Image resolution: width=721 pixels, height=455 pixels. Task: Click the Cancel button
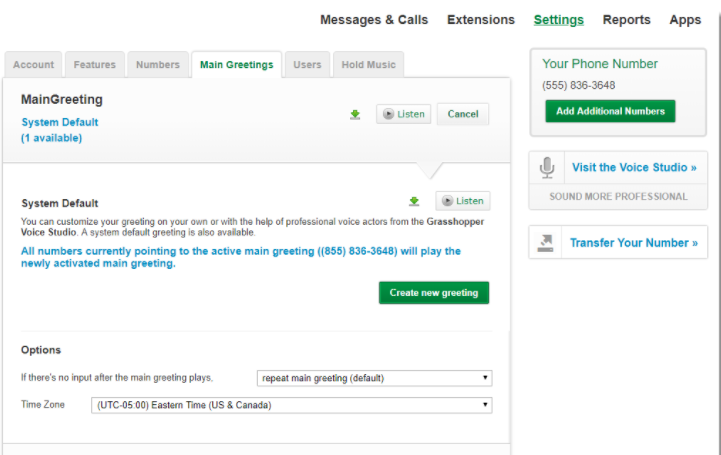click(x=463, y=114)
